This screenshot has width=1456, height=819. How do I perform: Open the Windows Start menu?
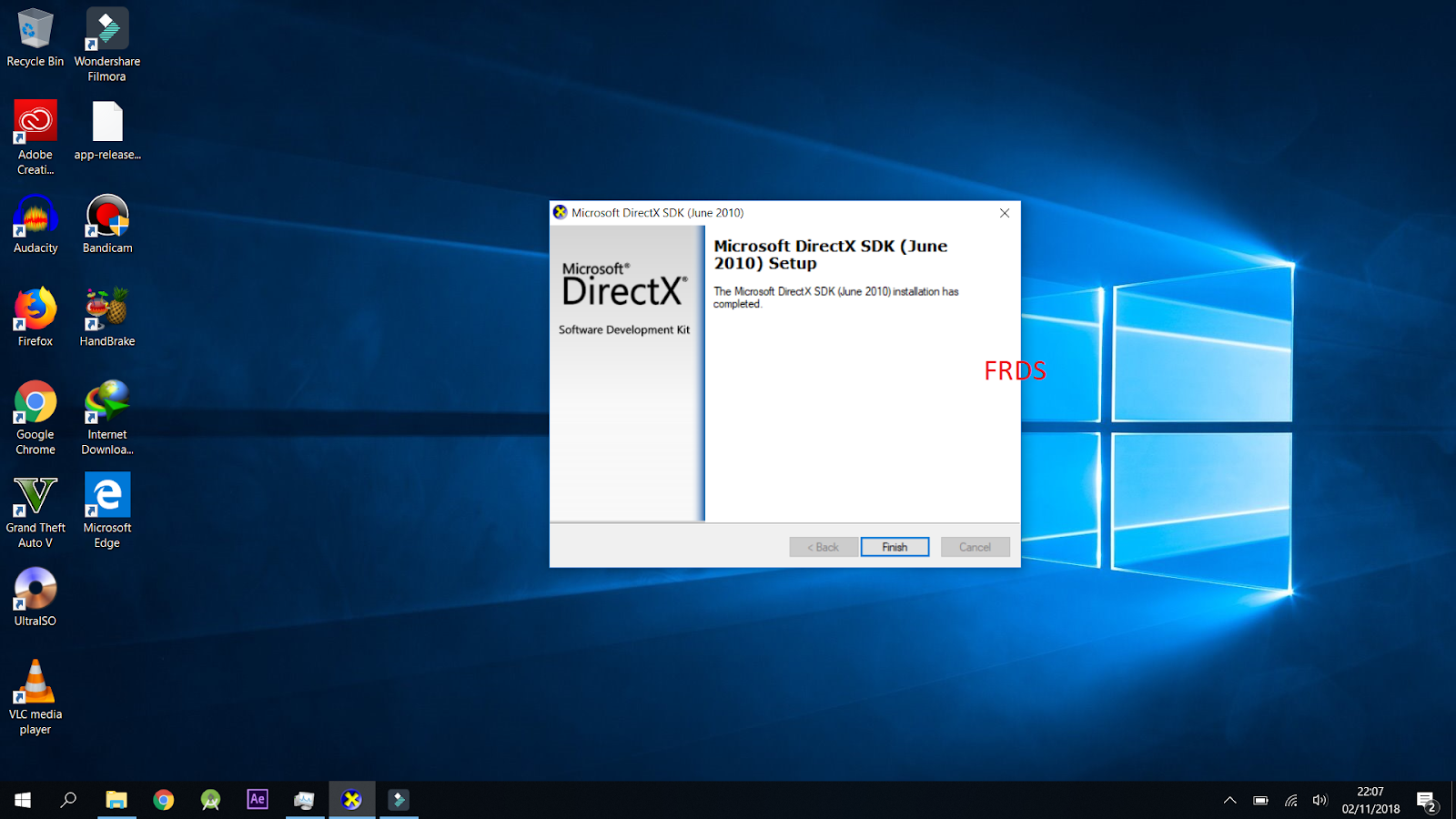point(23,800)
